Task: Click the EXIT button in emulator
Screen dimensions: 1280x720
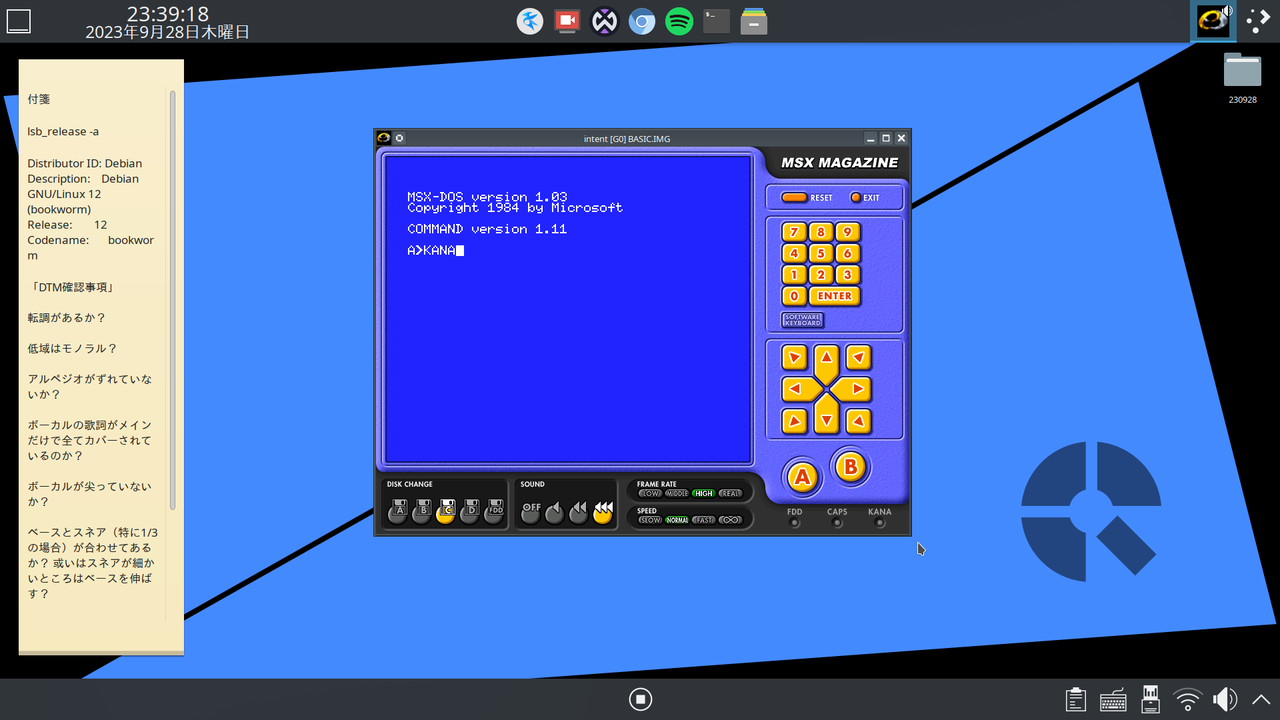Action: [x=856, y=198]
